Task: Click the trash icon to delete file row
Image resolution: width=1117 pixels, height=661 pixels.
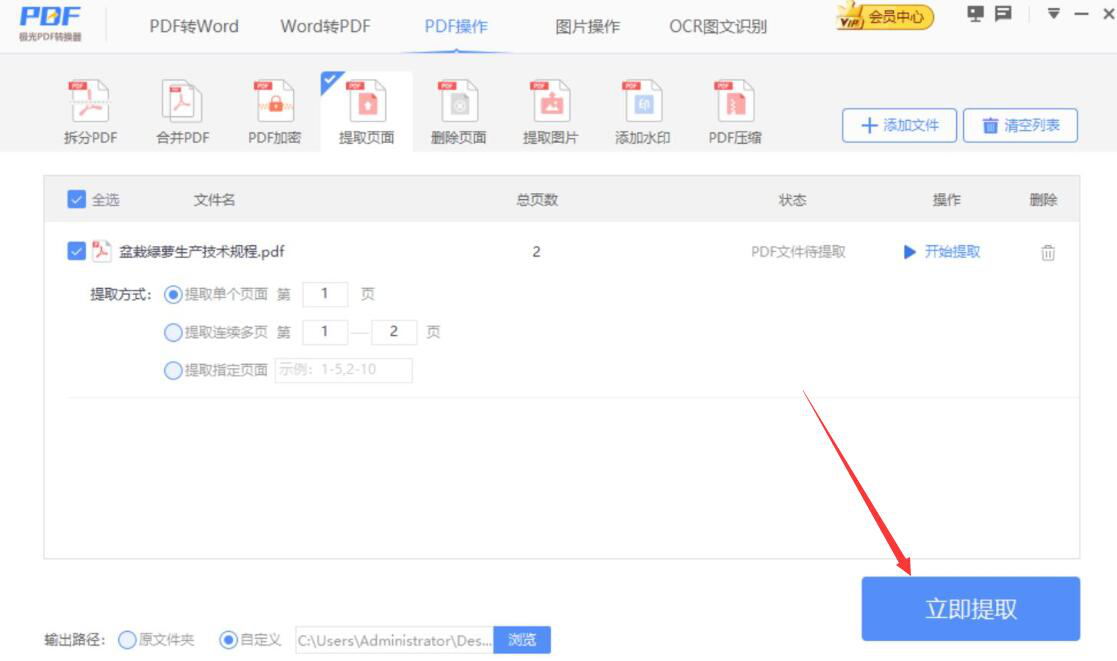Action: tap(1047, 253)
